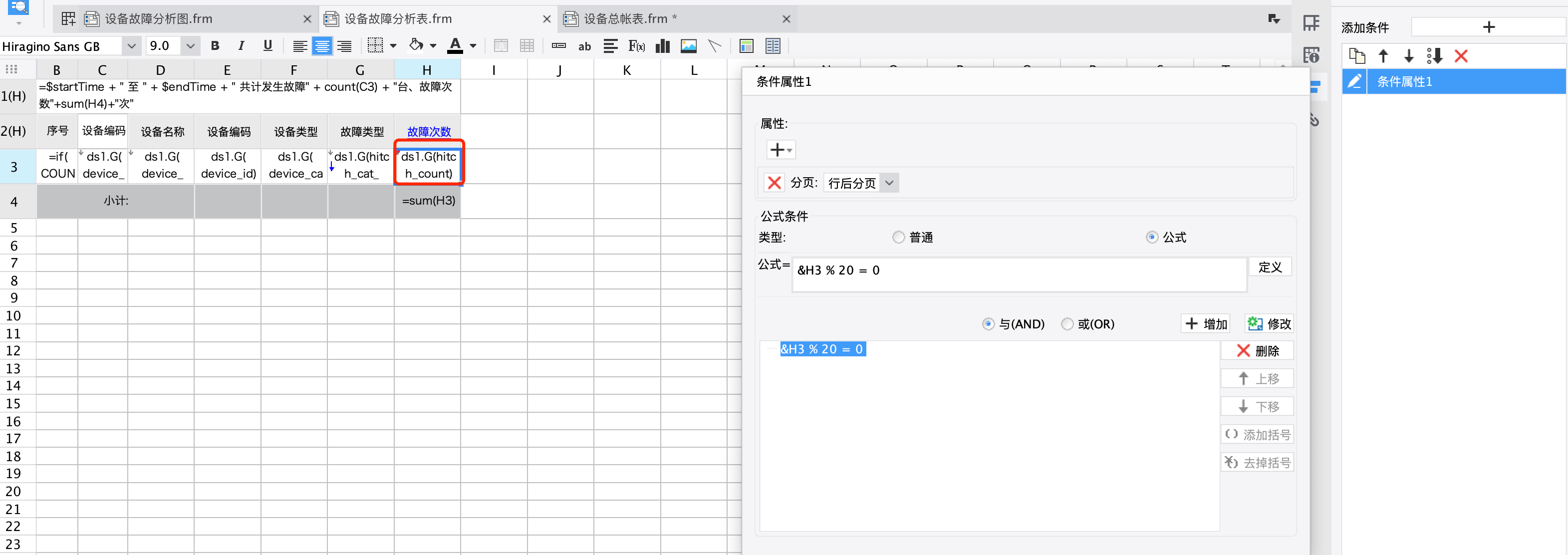Open the font size dropdown
1568x555 pixels.
tap(190, 46)
